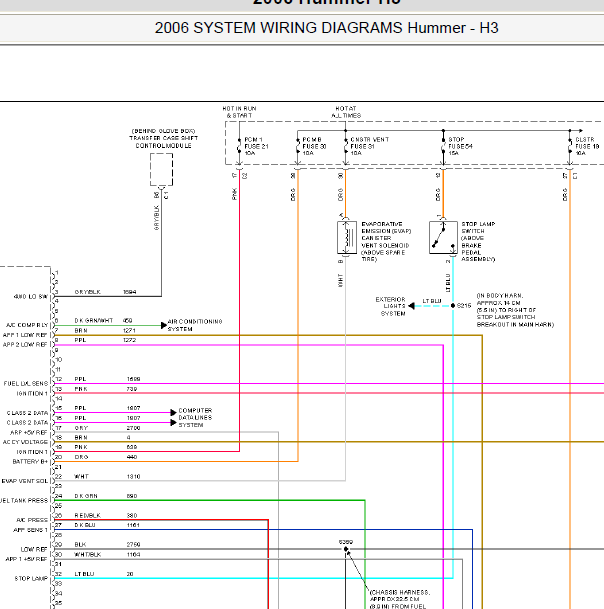Viewport: 604px width, 609px height.
Task: Click circuit number '440' on the ORG wire
Action: click(x=132, y=457)
